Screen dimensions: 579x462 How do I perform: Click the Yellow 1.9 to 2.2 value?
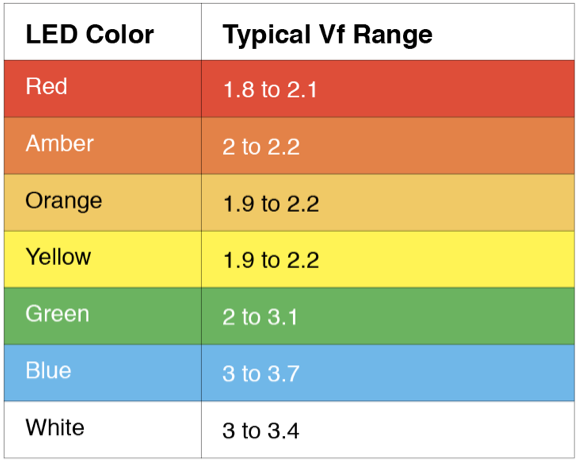(271, 260)
